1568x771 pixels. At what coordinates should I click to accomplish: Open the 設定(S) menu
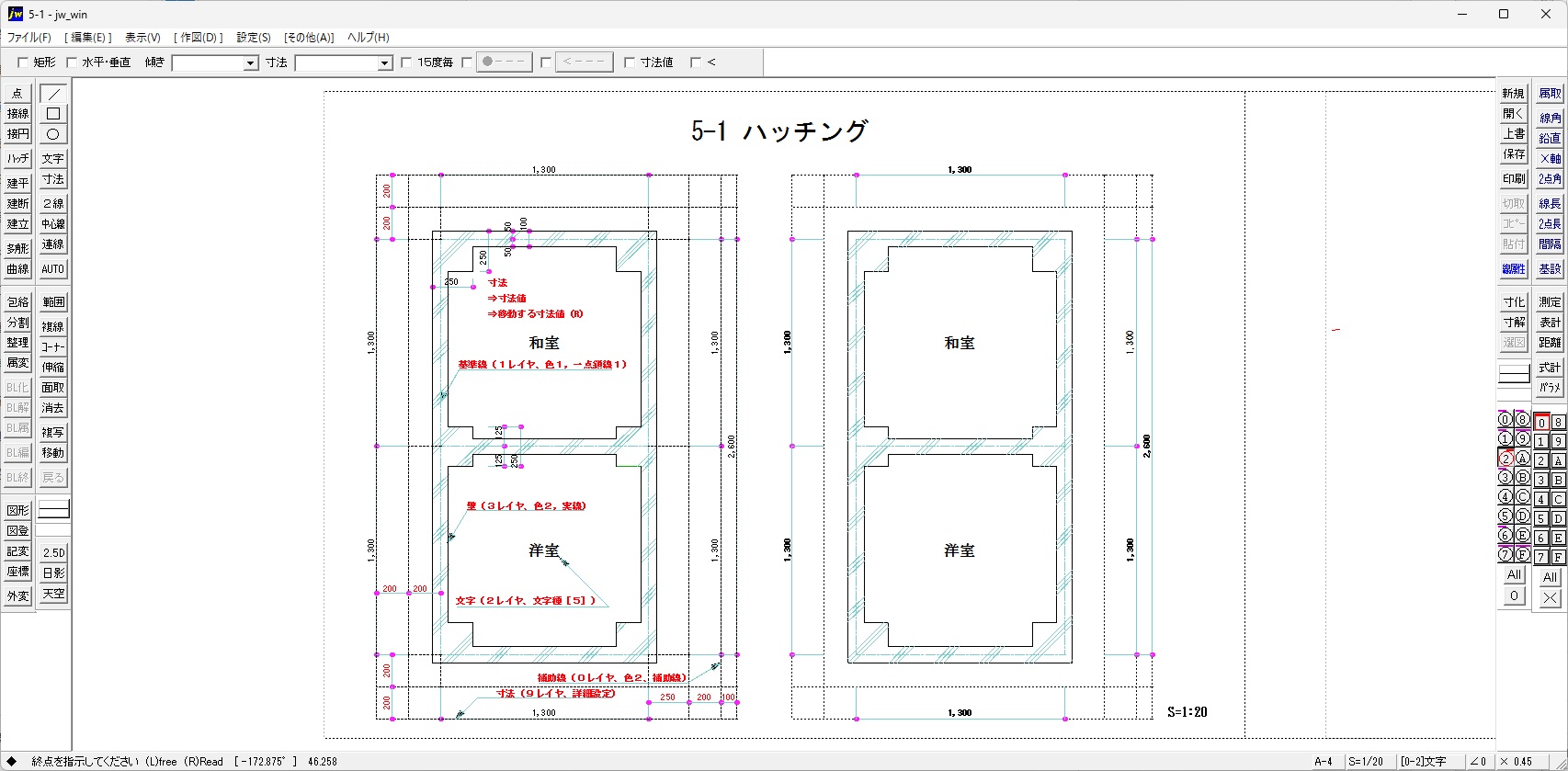[x=254, y=38]
